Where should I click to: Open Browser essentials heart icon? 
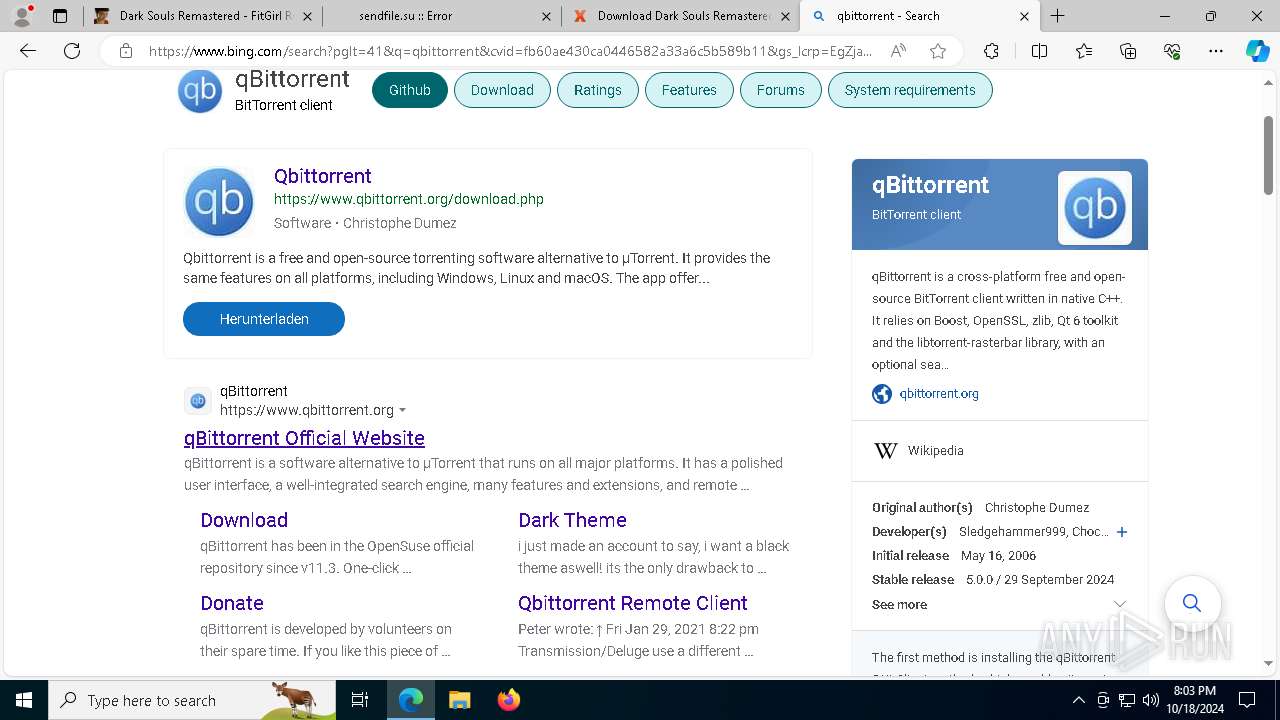point(1172,51)
